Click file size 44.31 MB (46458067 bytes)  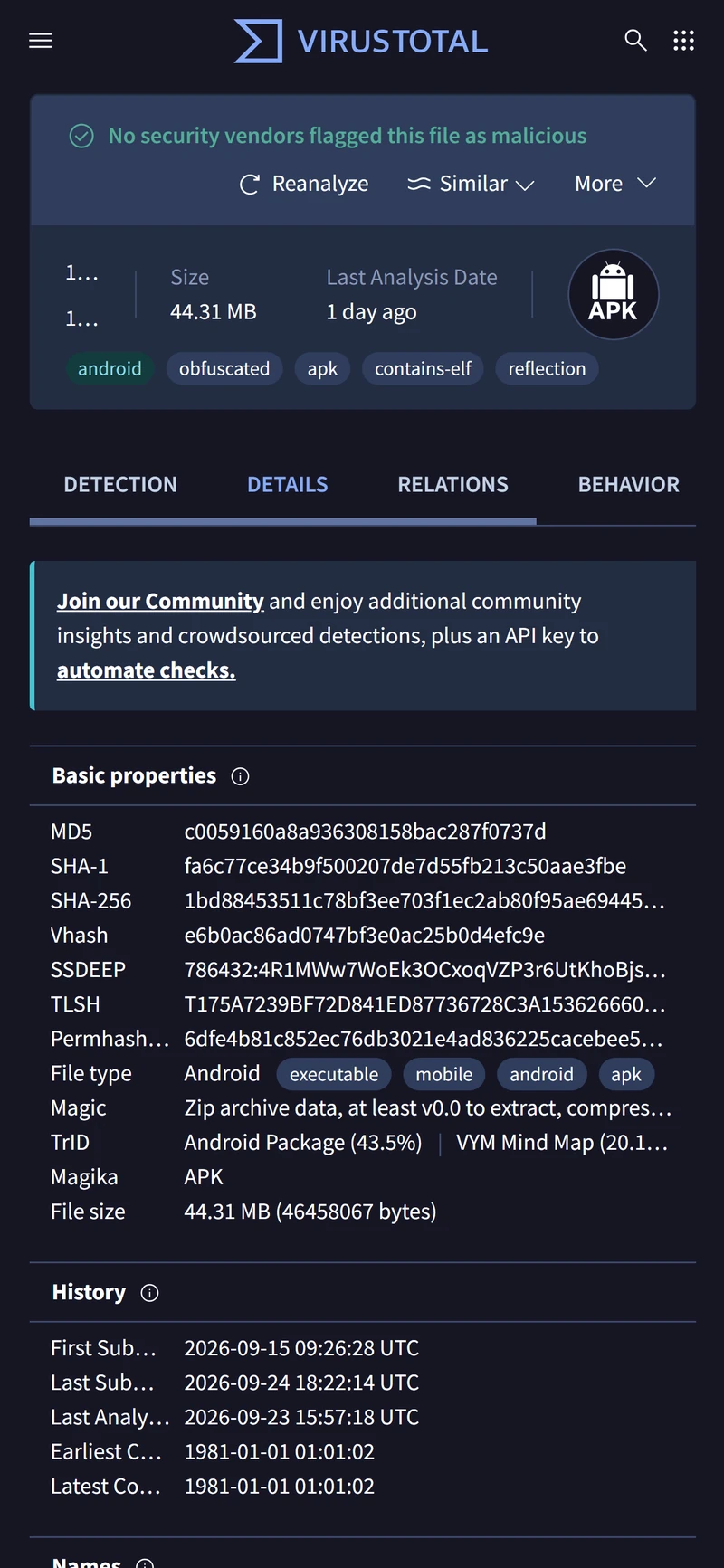(310, 1212)
